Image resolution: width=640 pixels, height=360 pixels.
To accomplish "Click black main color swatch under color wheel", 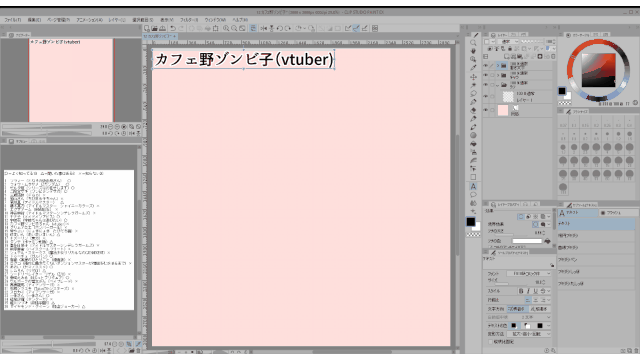I will point(562,91).
